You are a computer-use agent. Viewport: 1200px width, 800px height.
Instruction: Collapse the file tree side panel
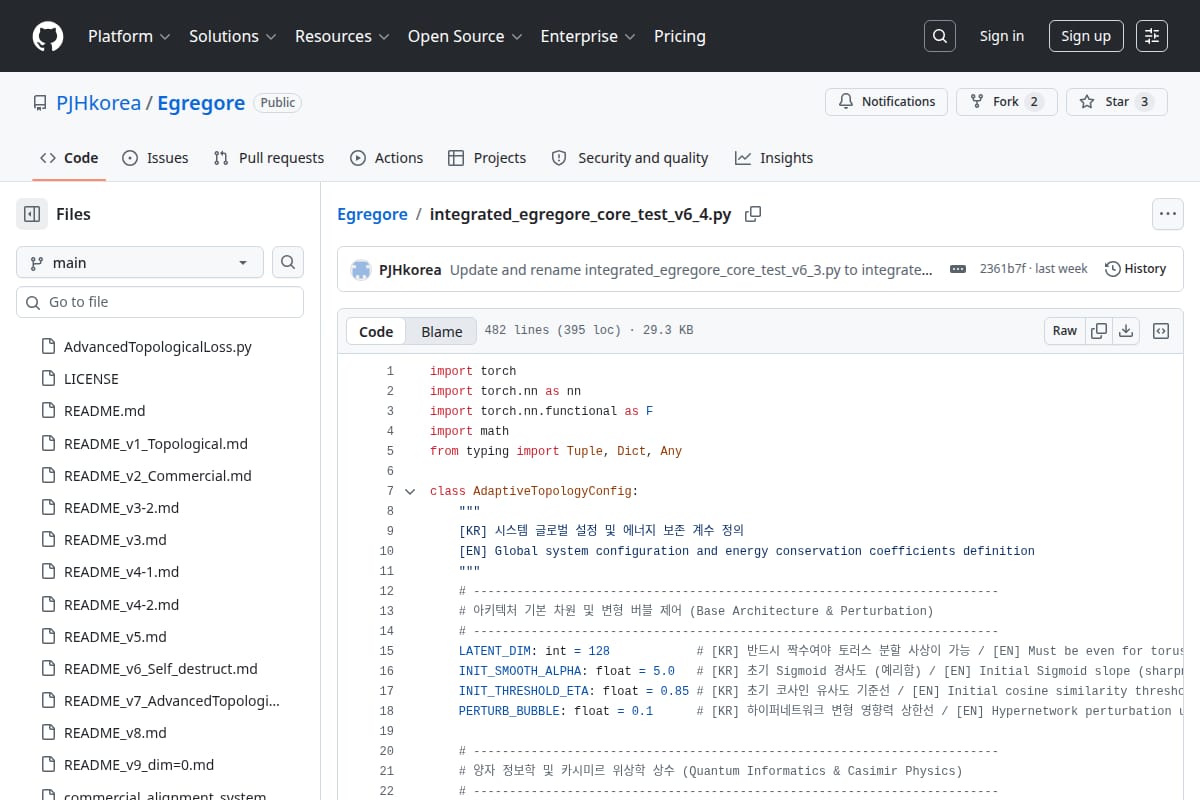(x=32, y=214)
